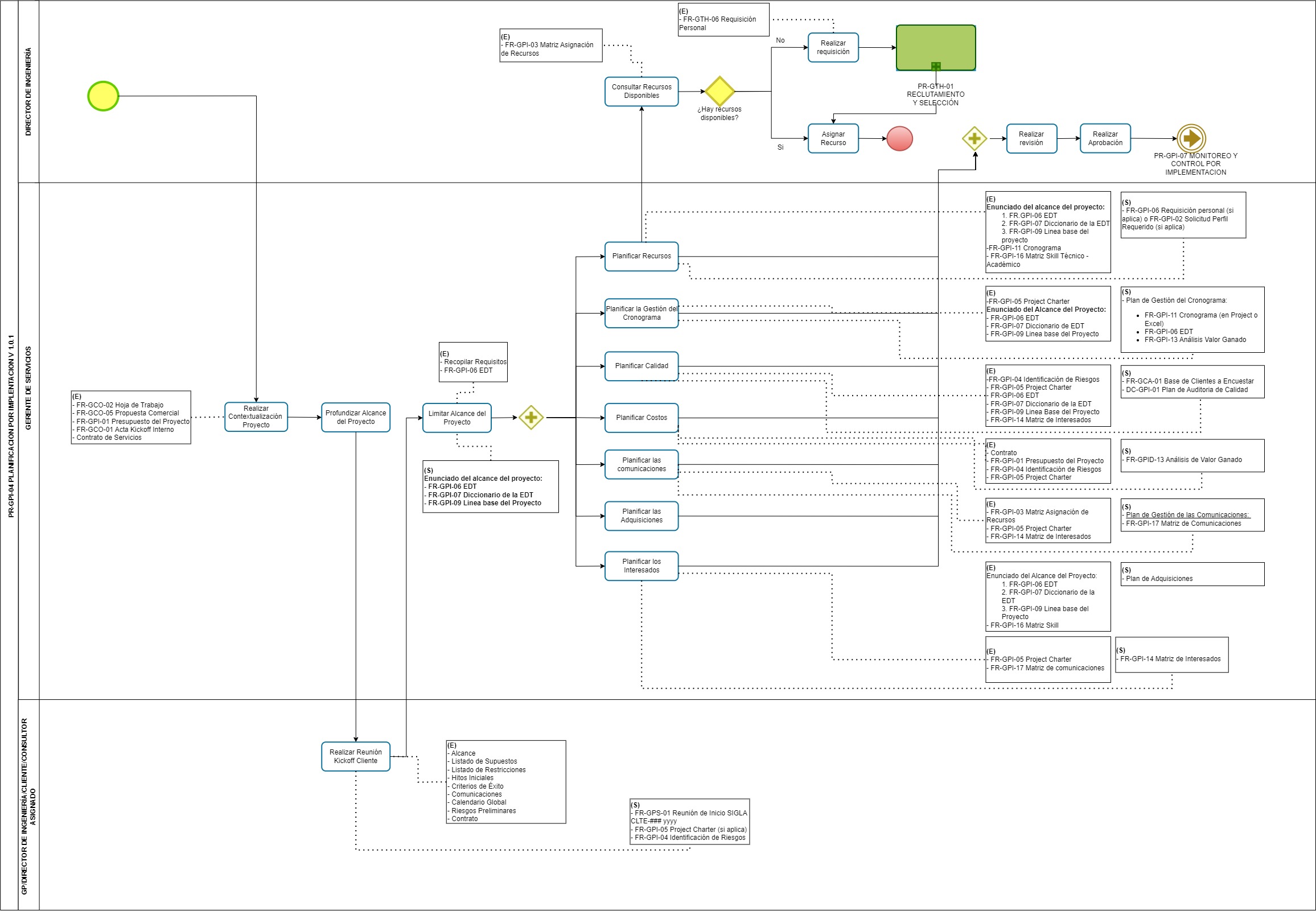The width and height of the screenshot is (1316, 911).
Task: Select the FR-GPI-14 Matriz de Interesados output note
Action: click(x=1172, y=656)
